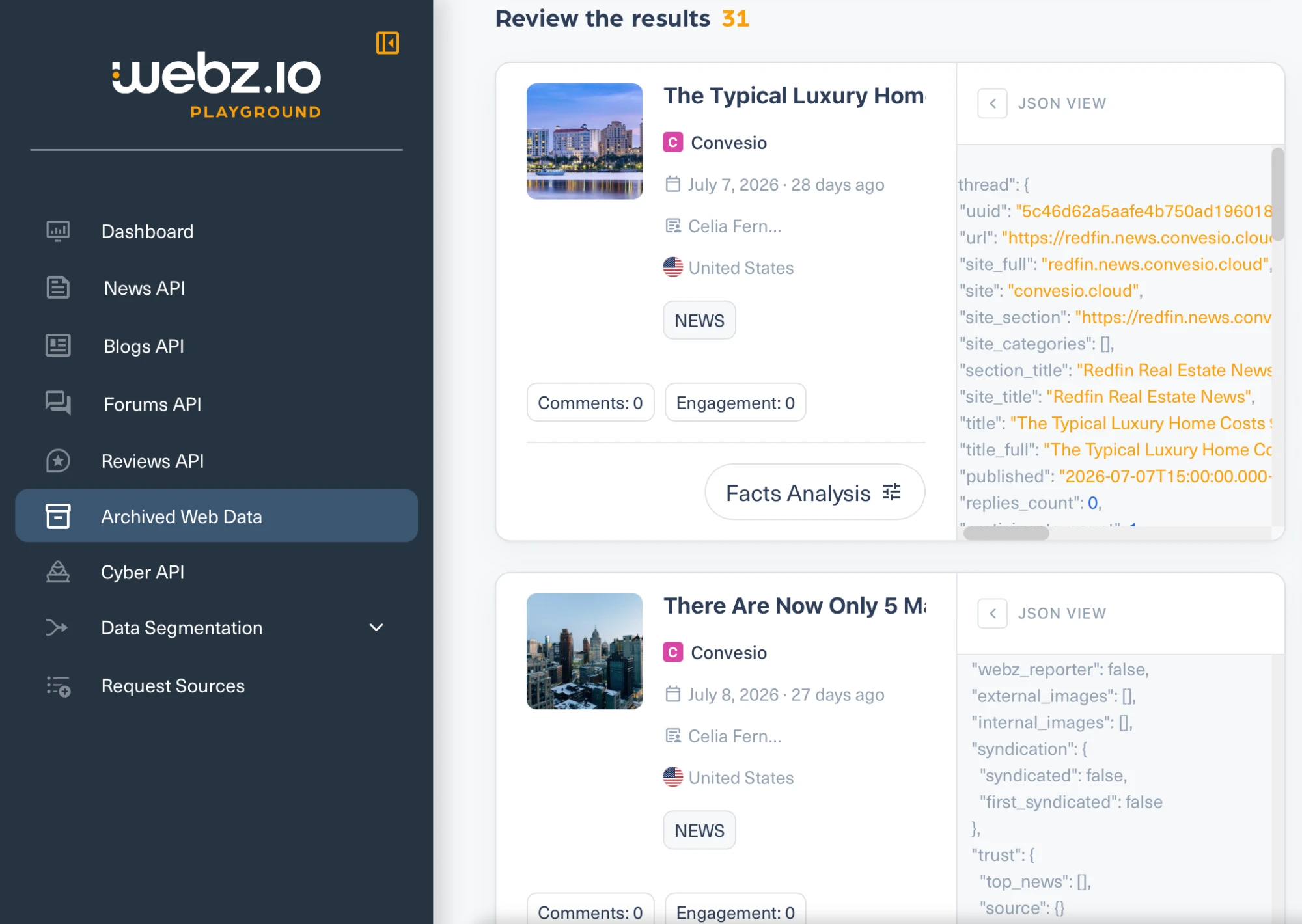Click the sliders icon in Facts Analysis button
Image resolution: width=1302 pixels, height=924 pixels.
coord(892,492)
